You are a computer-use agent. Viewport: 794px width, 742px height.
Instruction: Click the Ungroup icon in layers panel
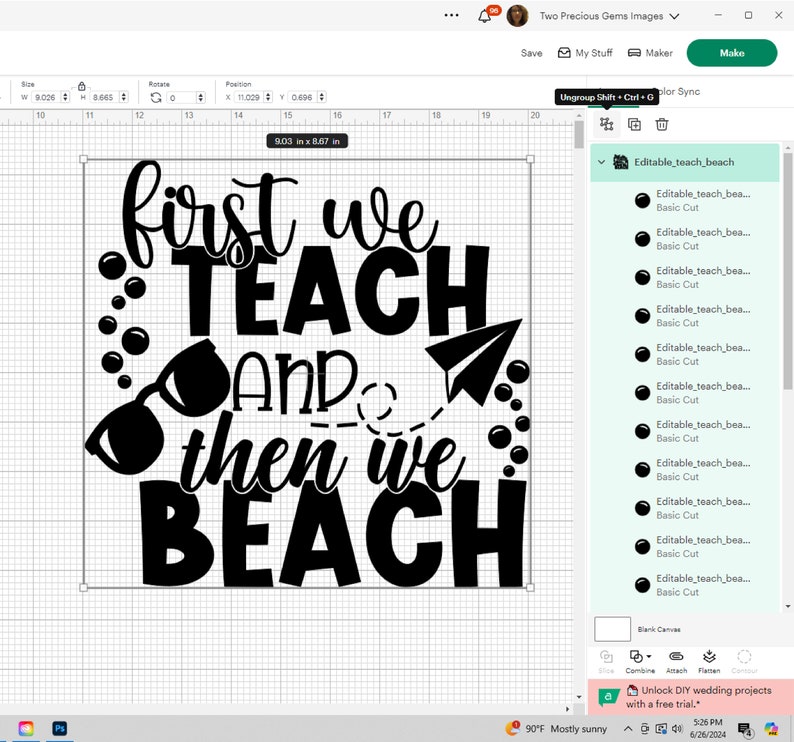point(606,124)
